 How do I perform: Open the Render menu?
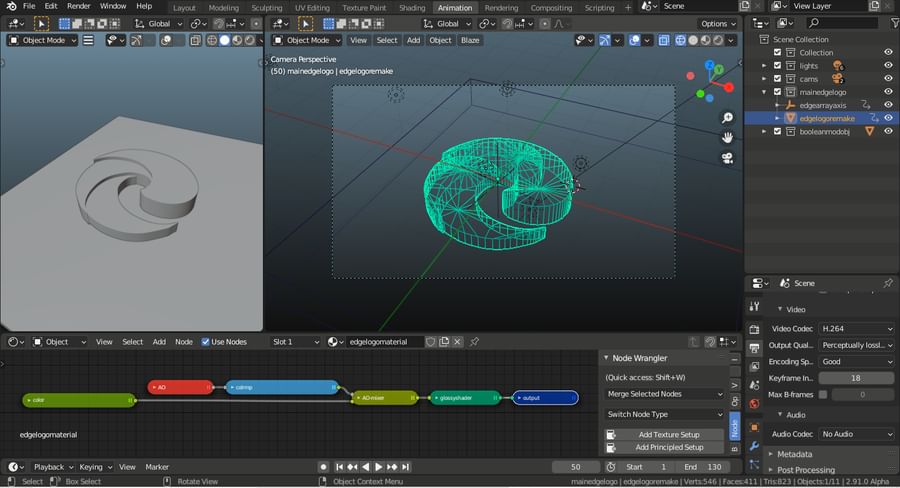tap(78, 6)
